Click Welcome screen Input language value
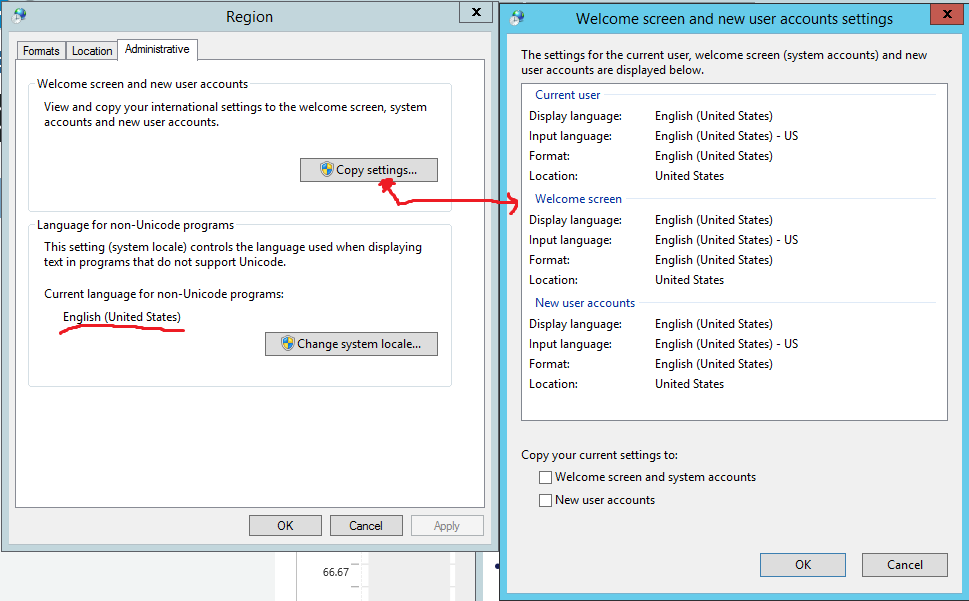 point(727,240)
